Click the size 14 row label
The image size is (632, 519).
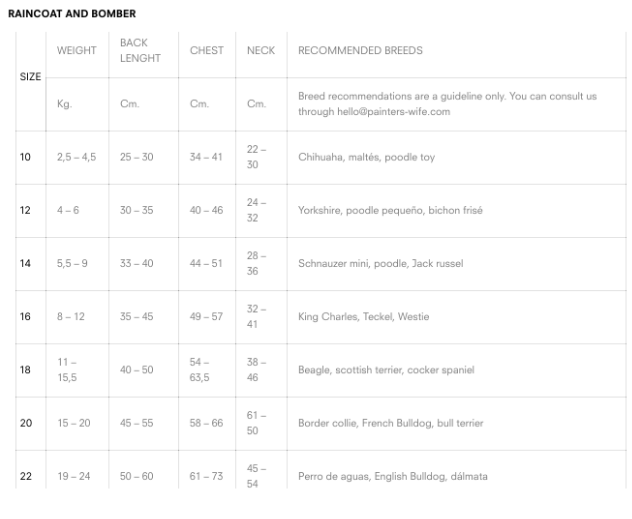point(25,263)
